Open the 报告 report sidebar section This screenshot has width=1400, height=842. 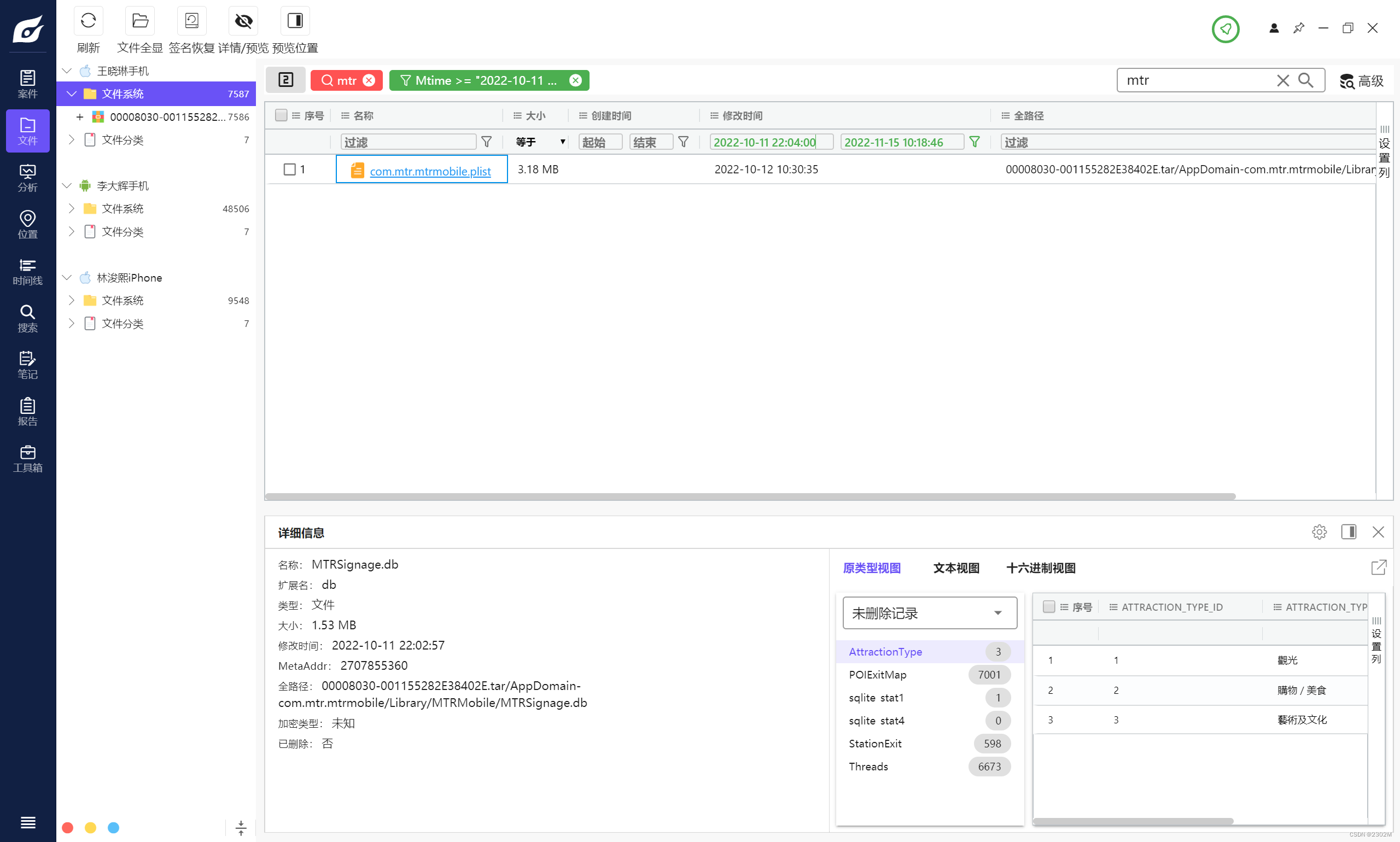click(27, 411)
